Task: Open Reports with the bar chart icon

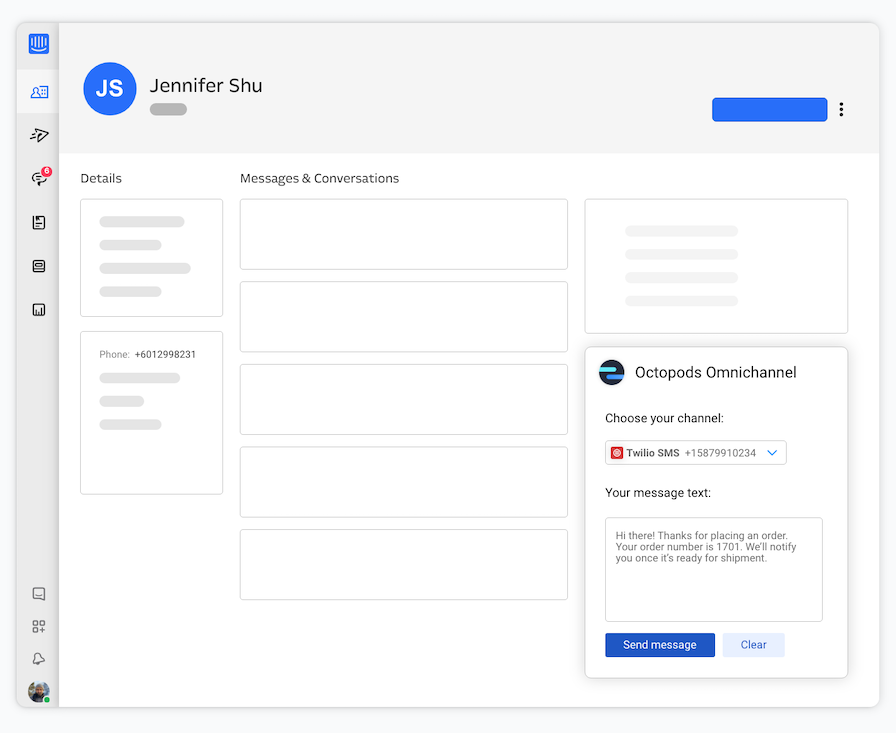Action: (x=38, y=309)
